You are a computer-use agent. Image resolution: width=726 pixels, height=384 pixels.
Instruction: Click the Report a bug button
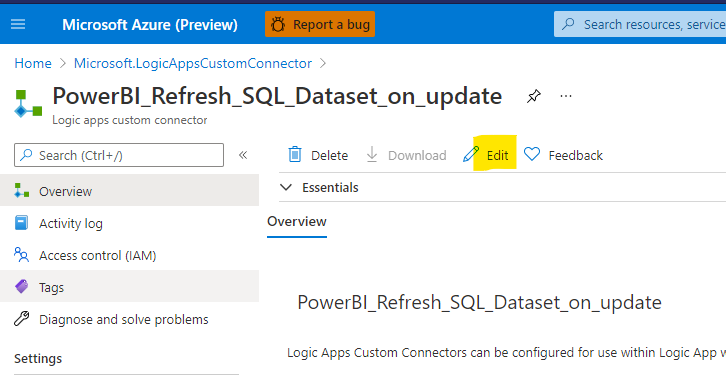point(320,24)
